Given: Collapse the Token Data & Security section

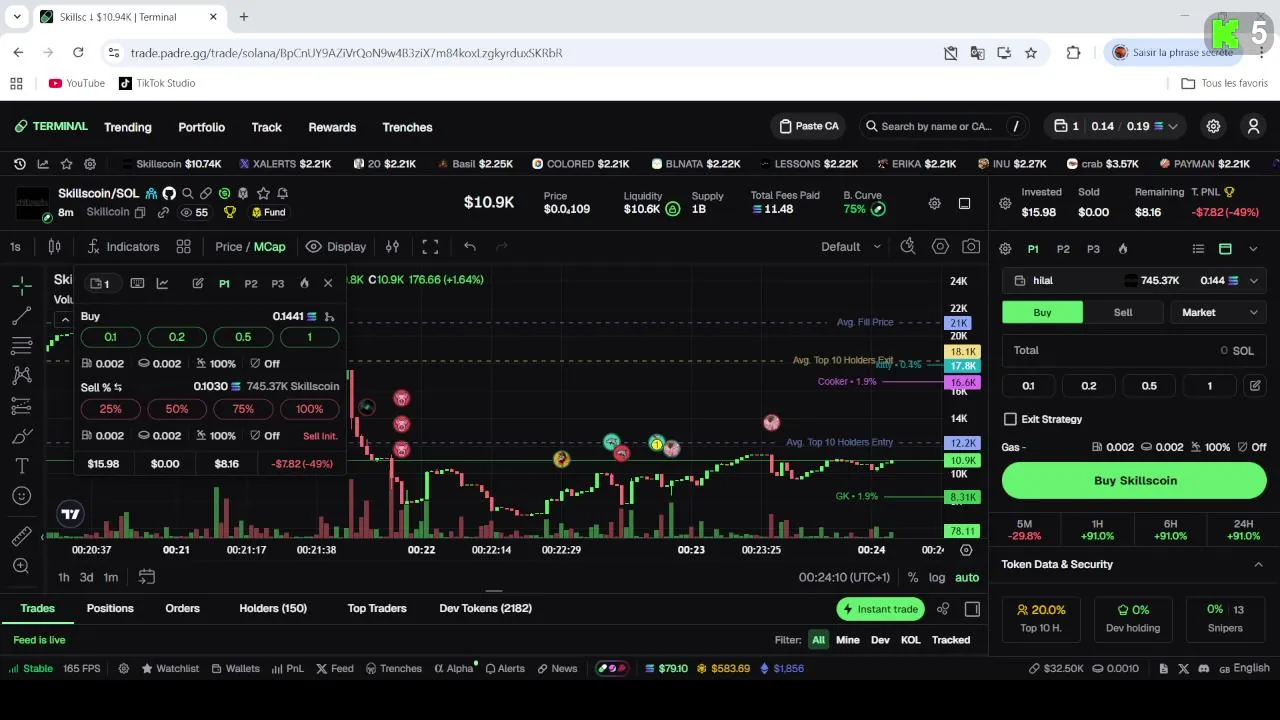Looking at the screenshot, I should (x=1258, y=564).
